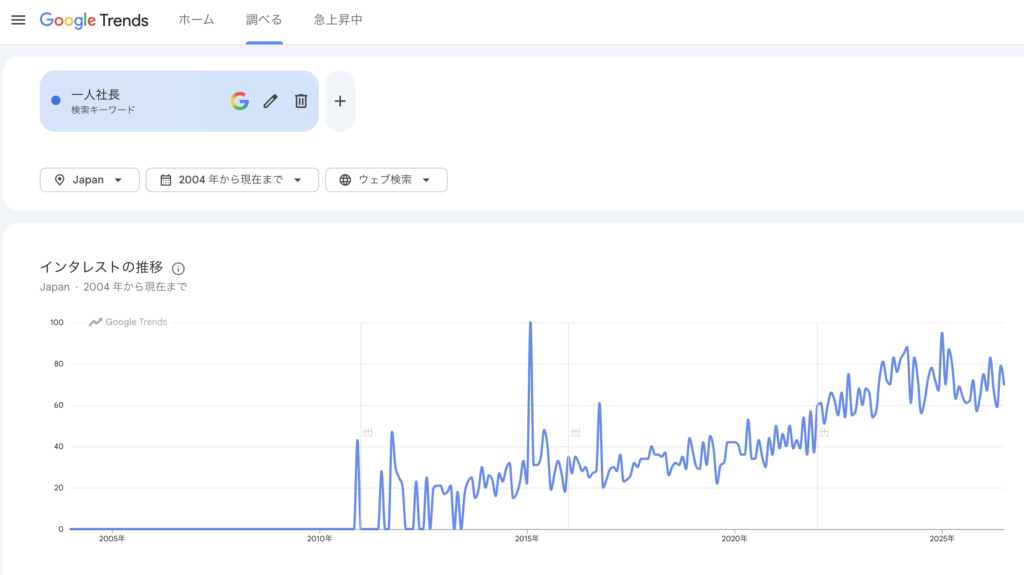1024x575 pixels.
Task: Click the 2025年 axis label
Action: click(942, 539)
